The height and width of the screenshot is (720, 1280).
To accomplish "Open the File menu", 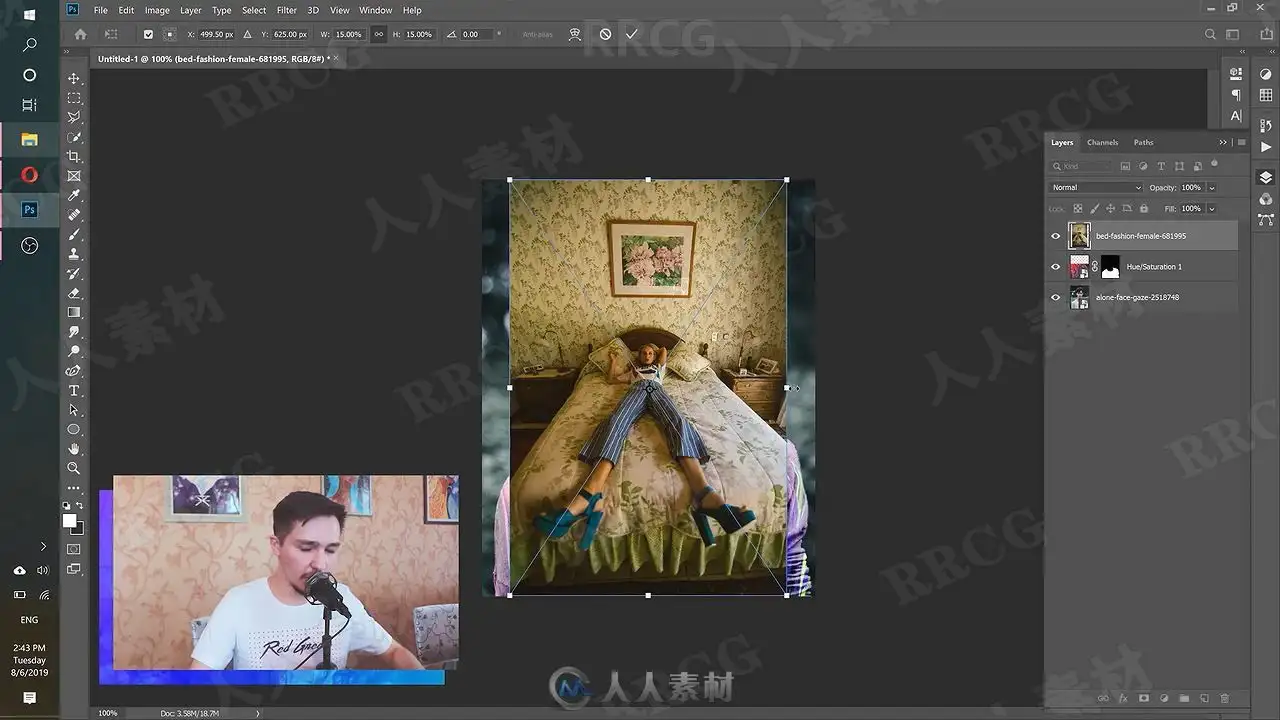I will click(100, 10).
